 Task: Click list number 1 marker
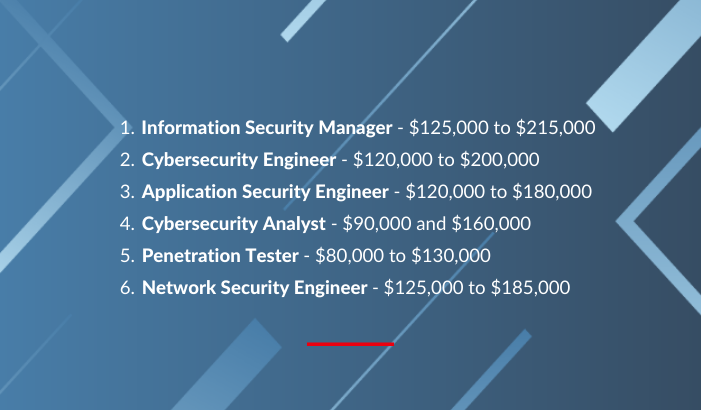[127, 128]
